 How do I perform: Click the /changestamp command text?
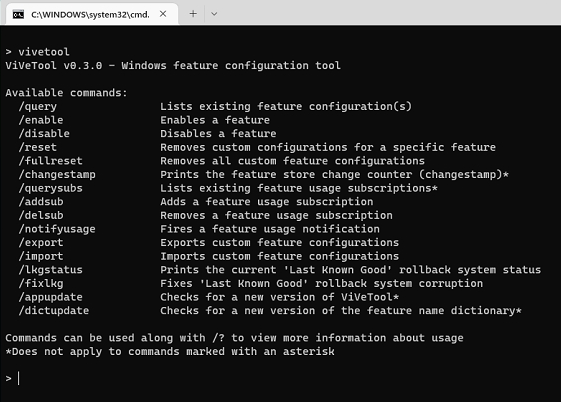point(57,174)
